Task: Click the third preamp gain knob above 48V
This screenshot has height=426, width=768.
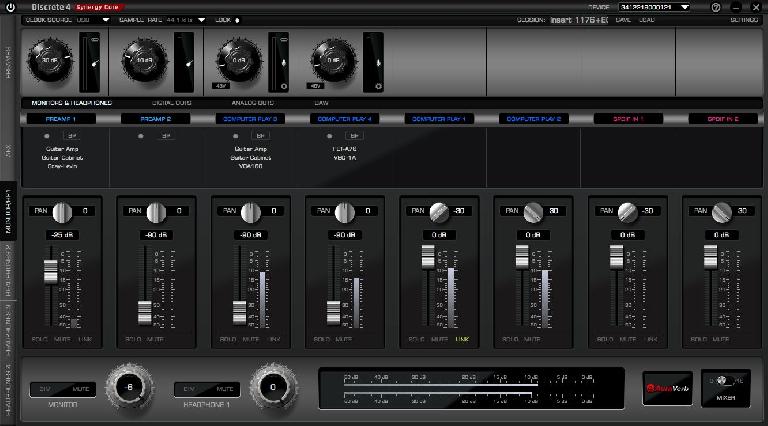Action: click(x=239, y=60)
